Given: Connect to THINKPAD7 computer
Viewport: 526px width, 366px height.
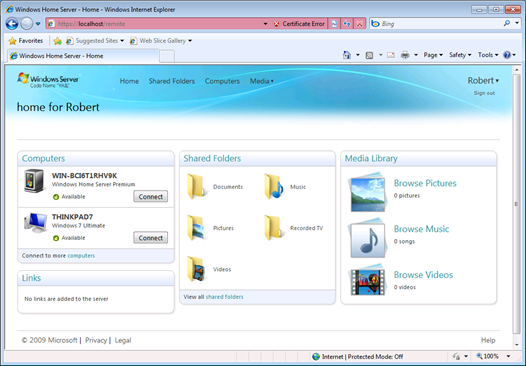Looking at the screenshot, I should 151,238.
